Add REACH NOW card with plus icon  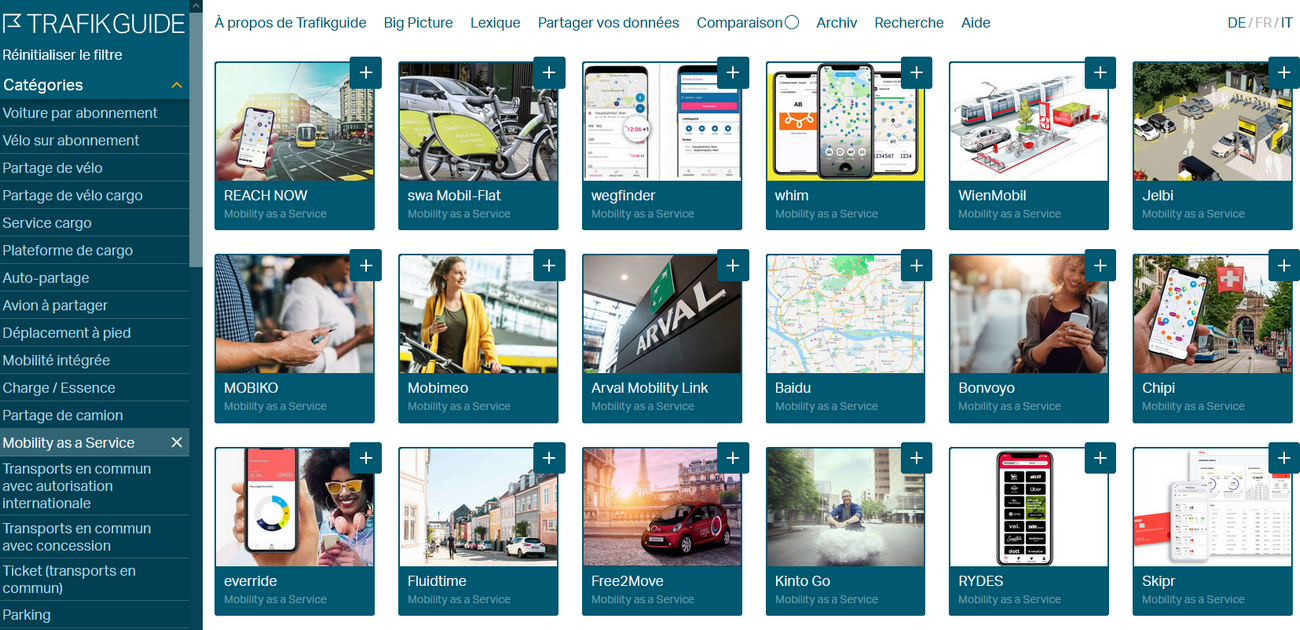pyautogui.click(x=365, y=73)
